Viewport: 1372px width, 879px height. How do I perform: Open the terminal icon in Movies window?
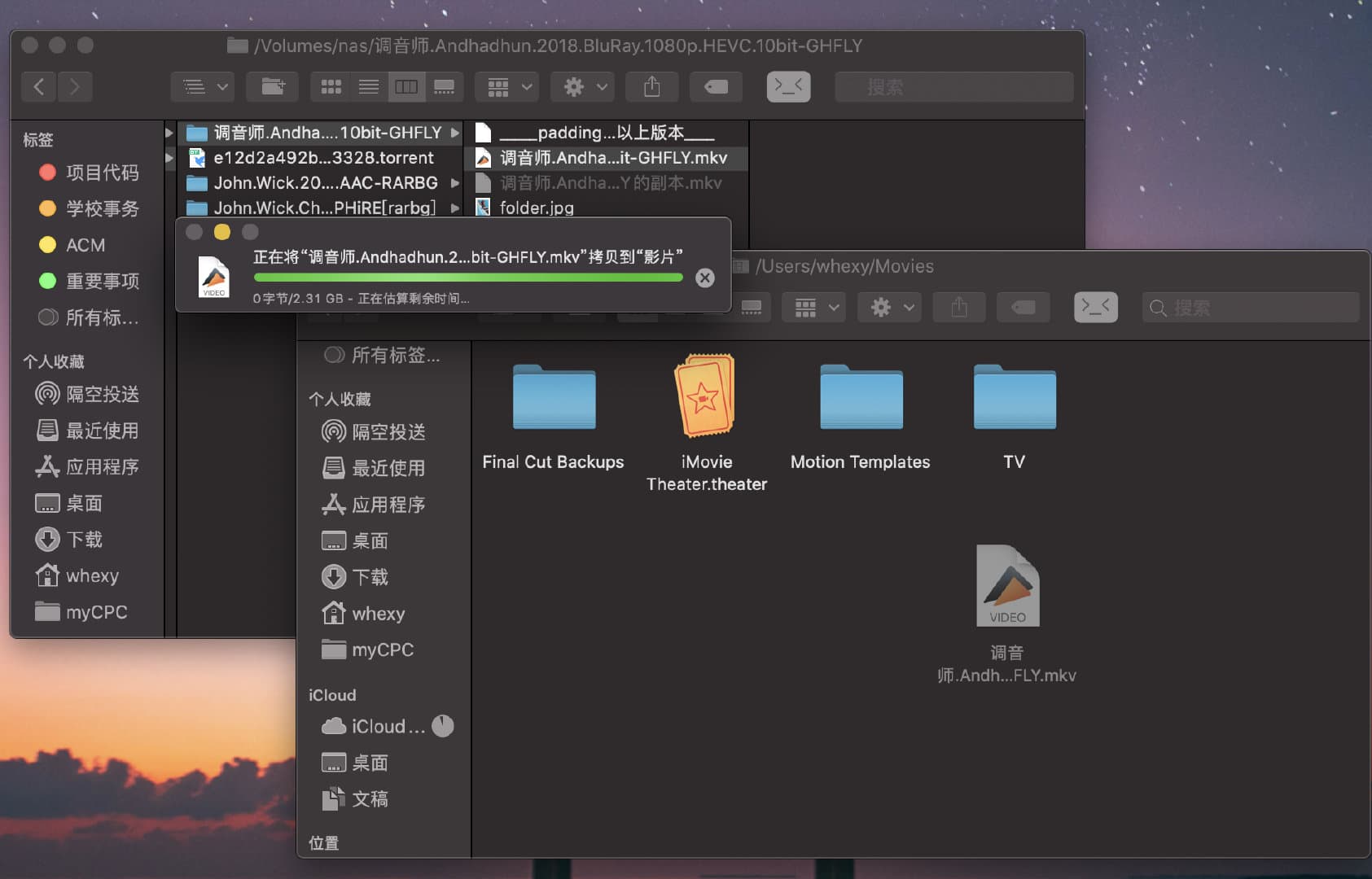(x=1095, y=307)
